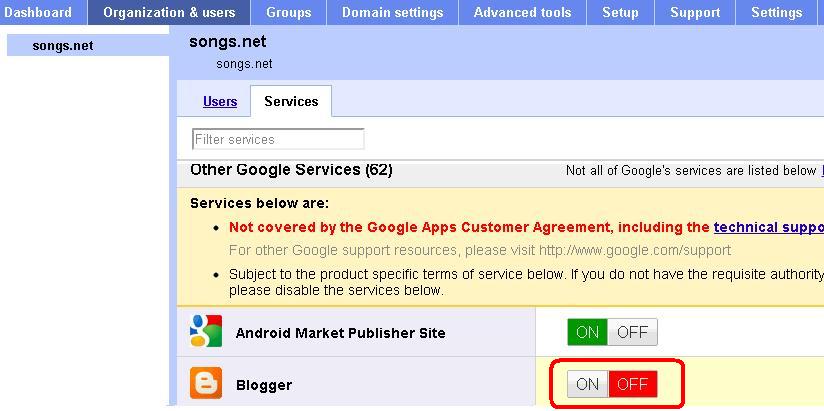Screen dimensions: 824x411
Task: Click the 'Blogger' service name
Action: (264, 385)
